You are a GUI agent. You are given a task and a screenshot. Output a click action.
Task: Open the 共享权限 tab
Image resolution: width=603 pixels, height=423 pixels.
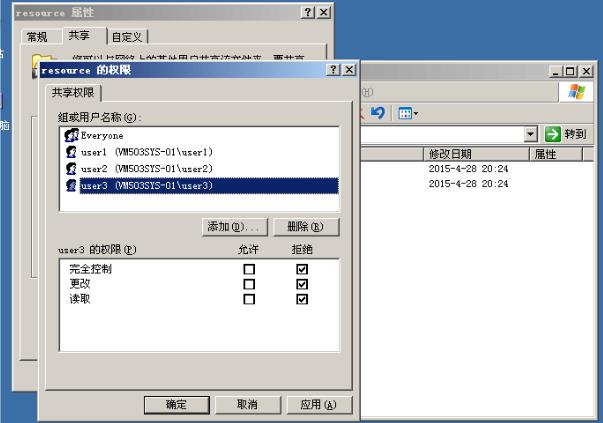(73, 93)
